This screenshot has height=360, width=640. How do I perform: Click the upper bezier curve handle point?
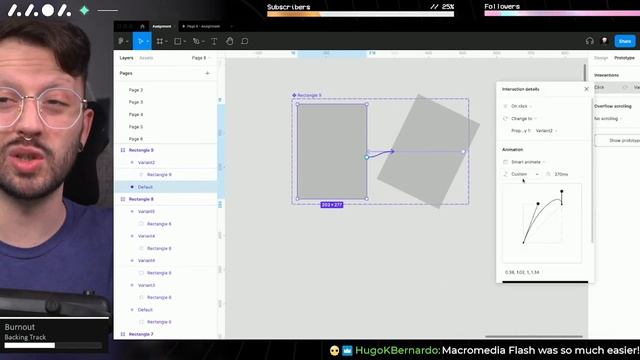[562, 191]
